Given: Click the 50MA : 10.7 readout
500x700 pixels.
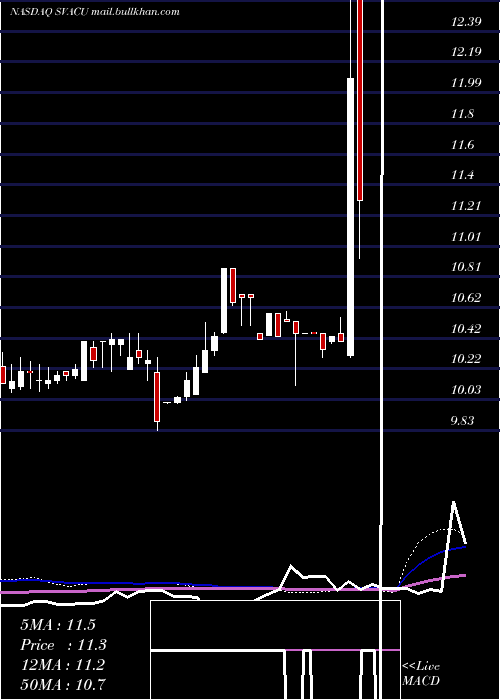Looking at the screenshot, I should click(x=63, y=684).
